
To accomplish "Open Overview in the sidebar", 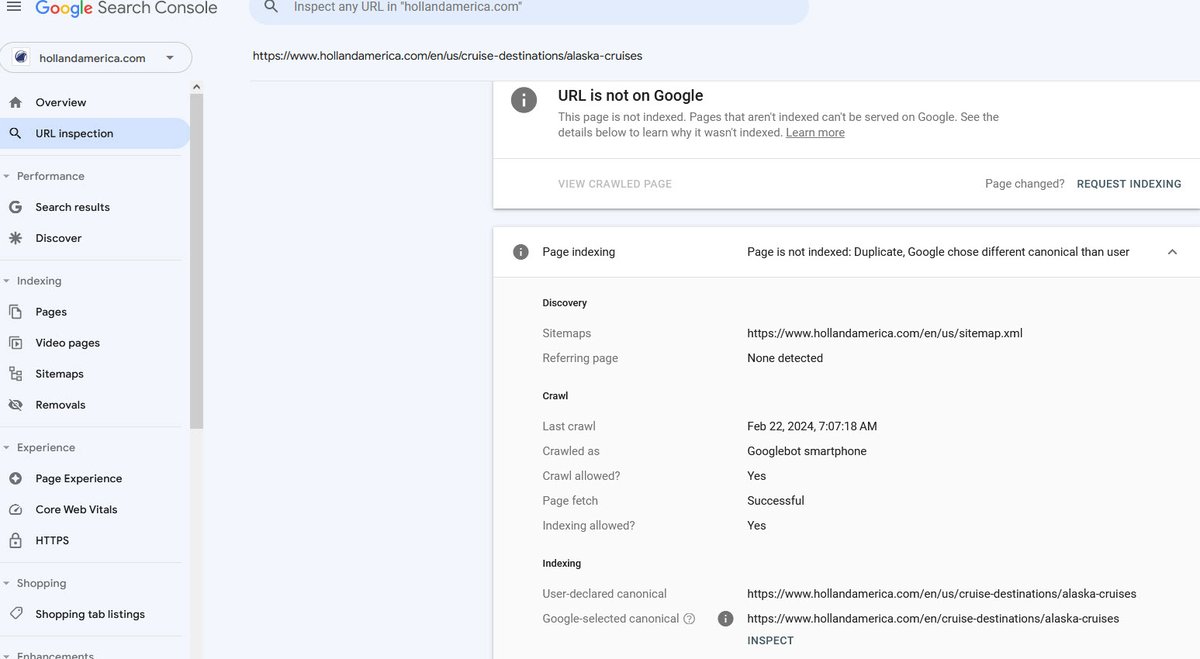I will click(61, 102).
